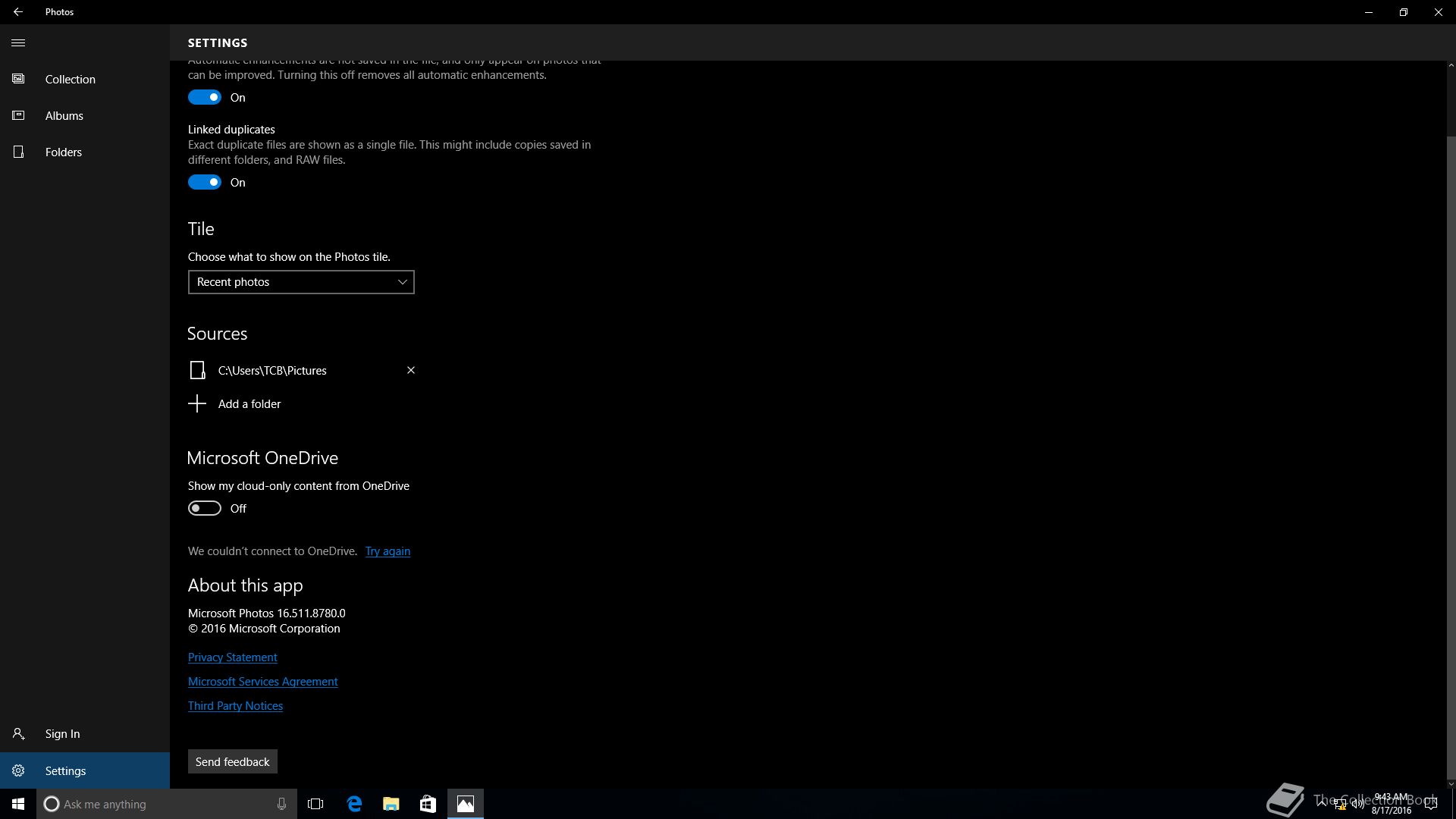Image resolution: width=1456 pixels, height=819 pixels.
Task: Click the Sign In option
Action: tap(85, 733)
